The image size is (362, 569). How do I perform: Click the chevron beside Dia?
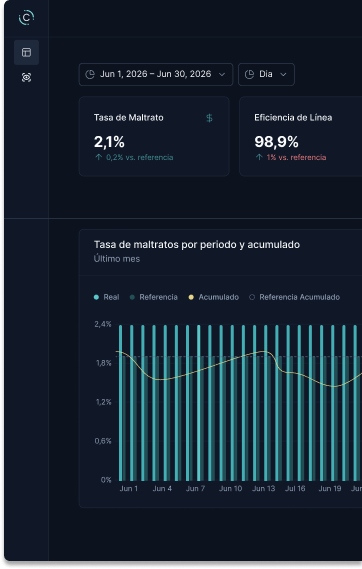point(284,74)
